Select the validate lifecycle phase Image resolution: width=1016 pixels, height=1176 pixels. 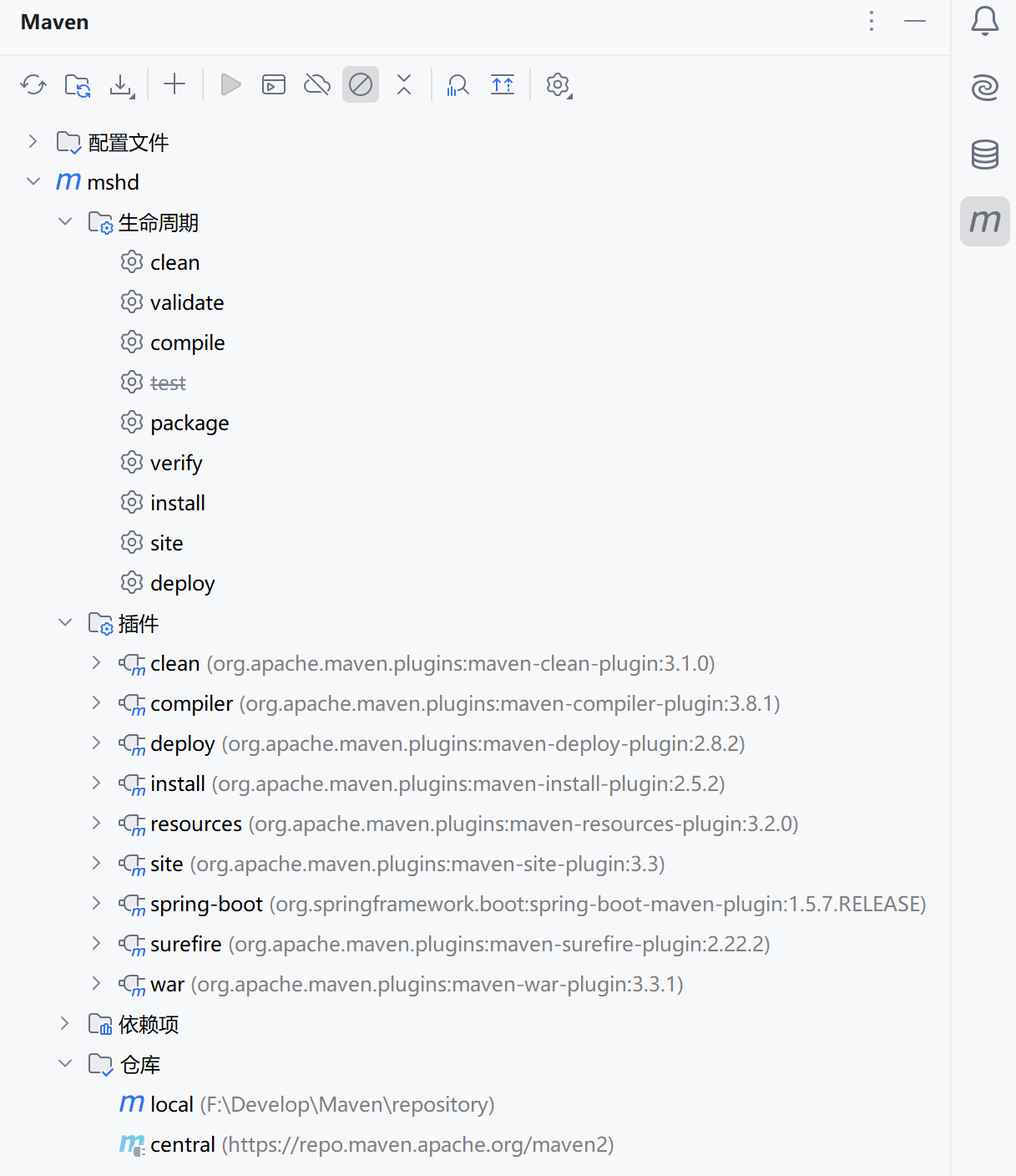point(172,302)
